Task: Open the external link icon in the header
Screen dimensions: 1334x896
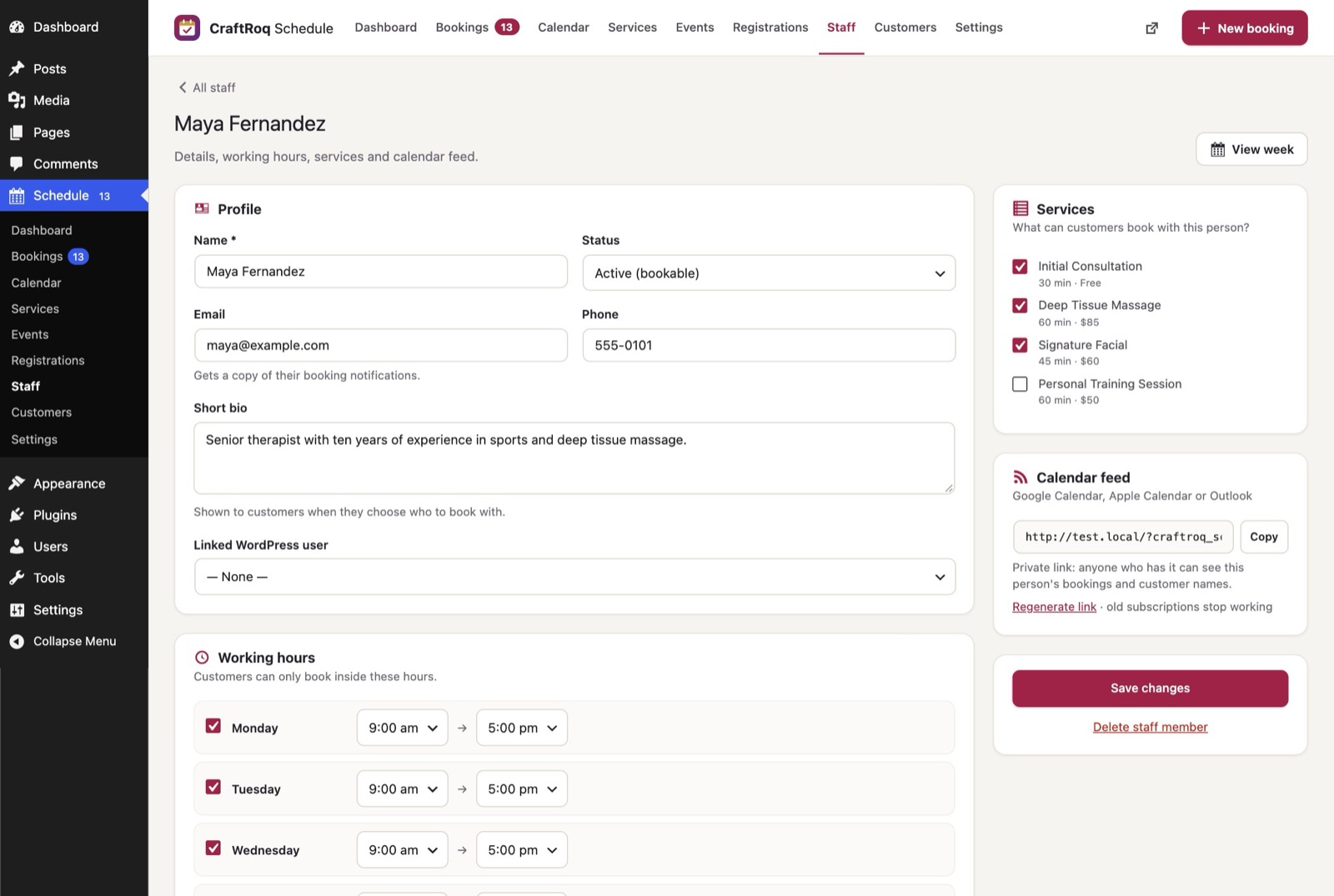Action: click(x=1151, y=28)
